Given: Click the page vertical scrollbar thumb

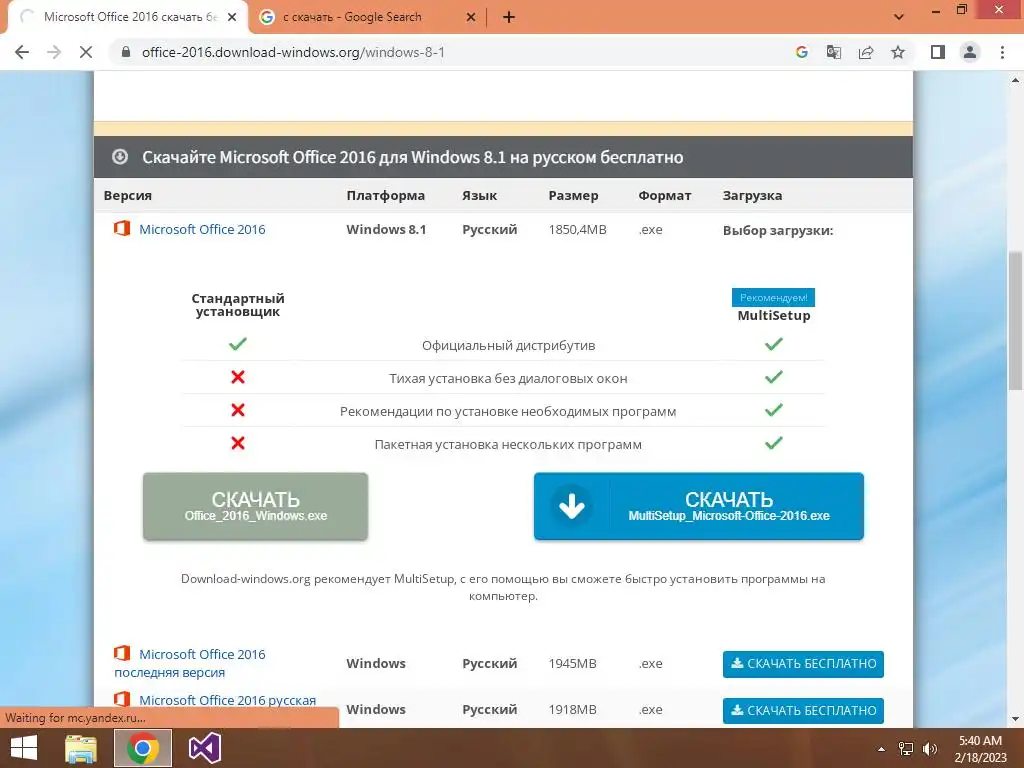Looking at the screenshot, I should coord(1016,321).
